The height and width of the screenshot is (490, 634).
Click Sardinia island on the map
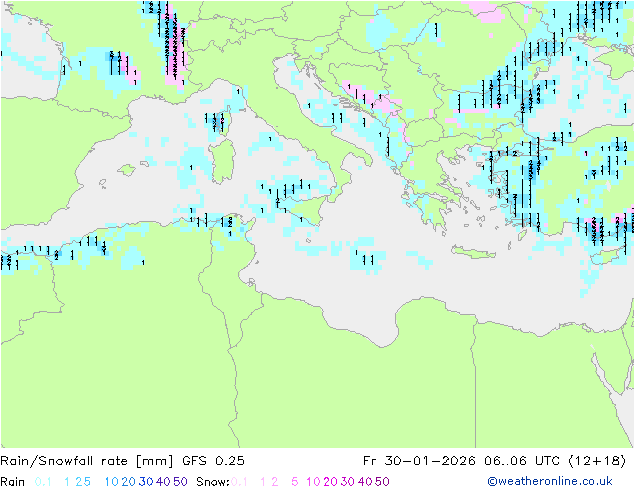click(222, 162)
